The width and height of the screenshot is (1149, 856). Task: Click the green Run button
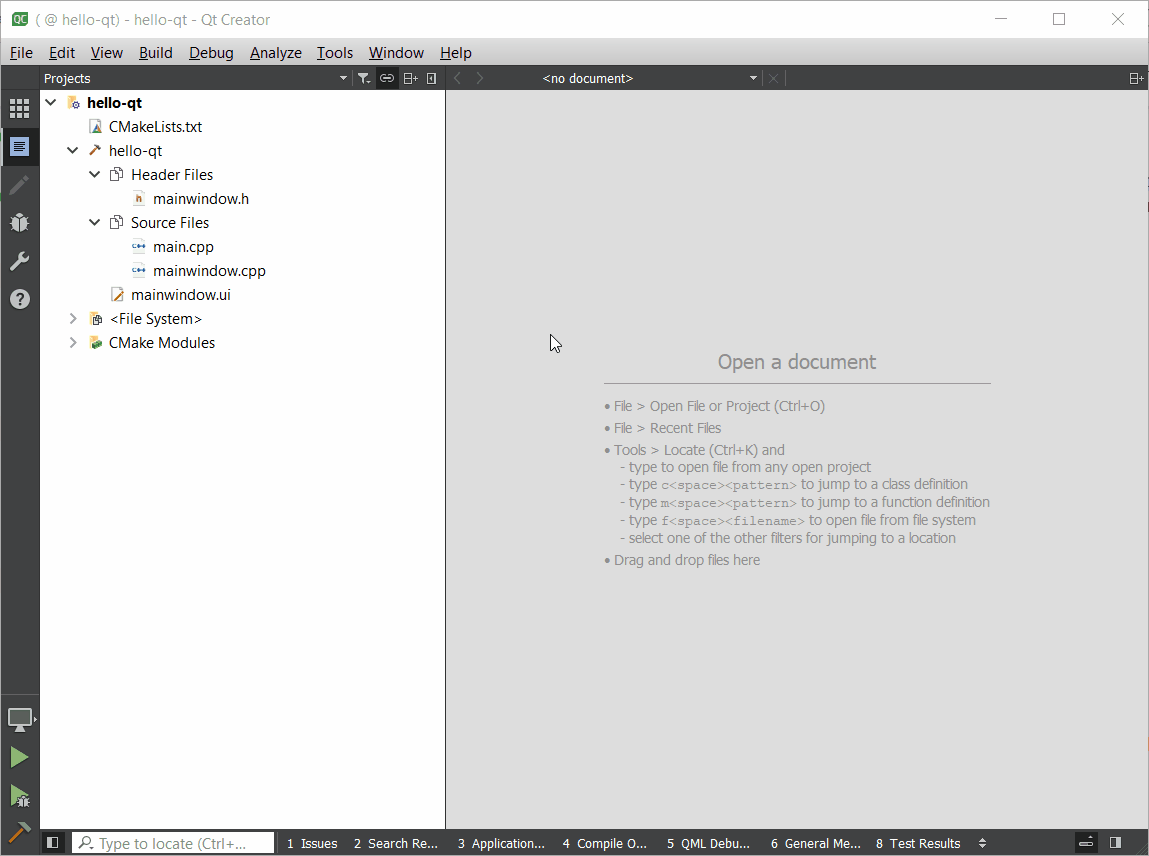[x=19, y=757]
